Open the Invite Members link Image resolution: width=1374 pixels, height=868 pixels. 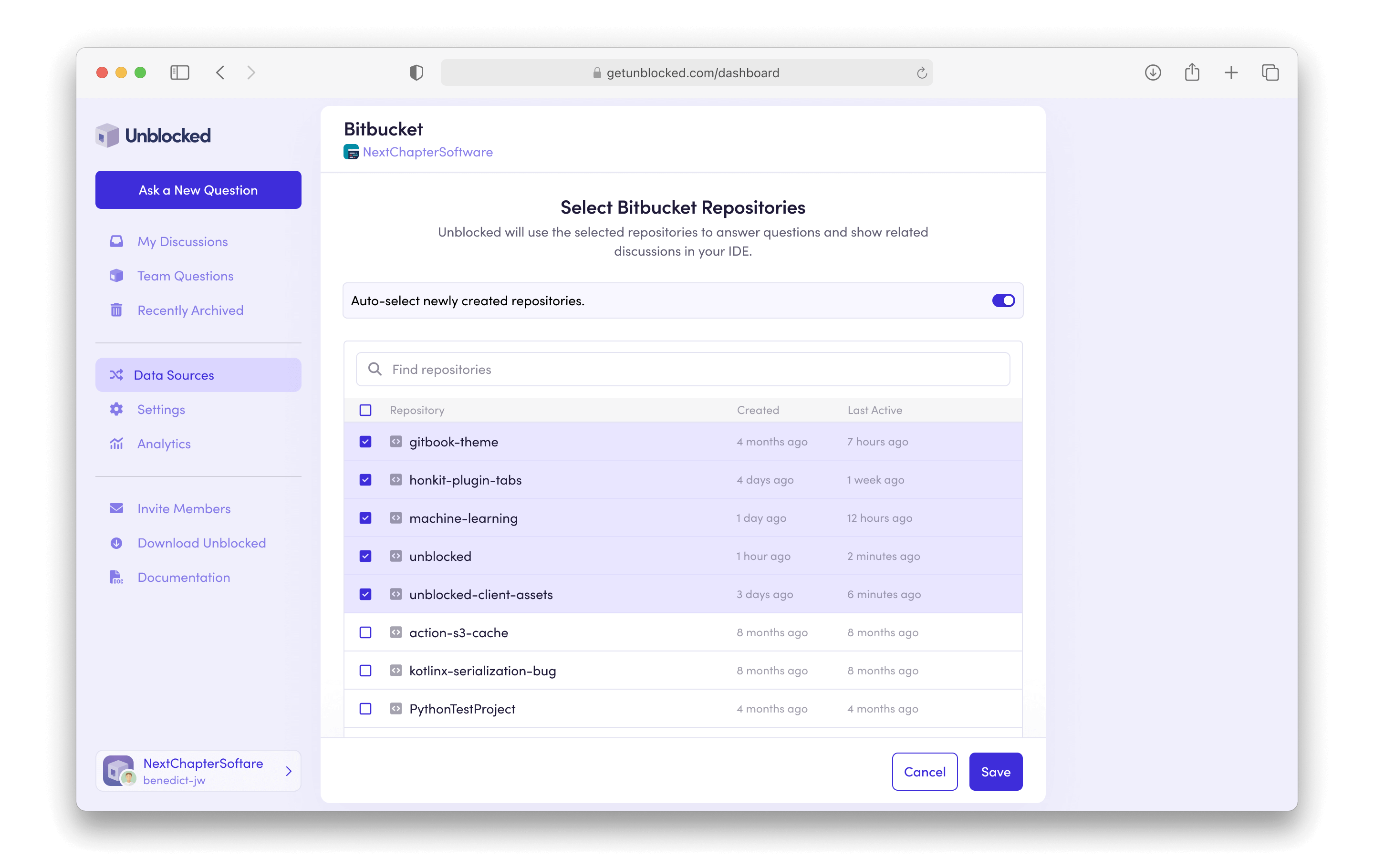[x=184, y=509]
